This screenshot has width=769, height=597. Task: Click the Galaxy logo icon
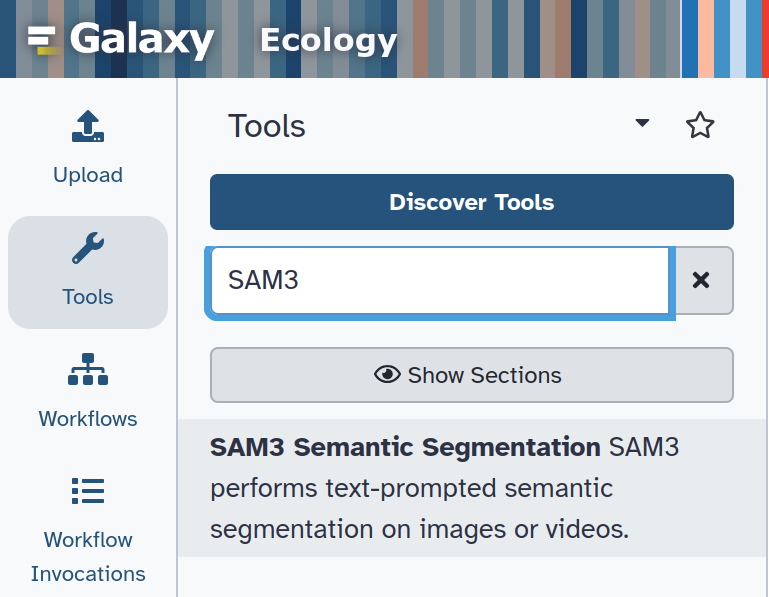44,40
